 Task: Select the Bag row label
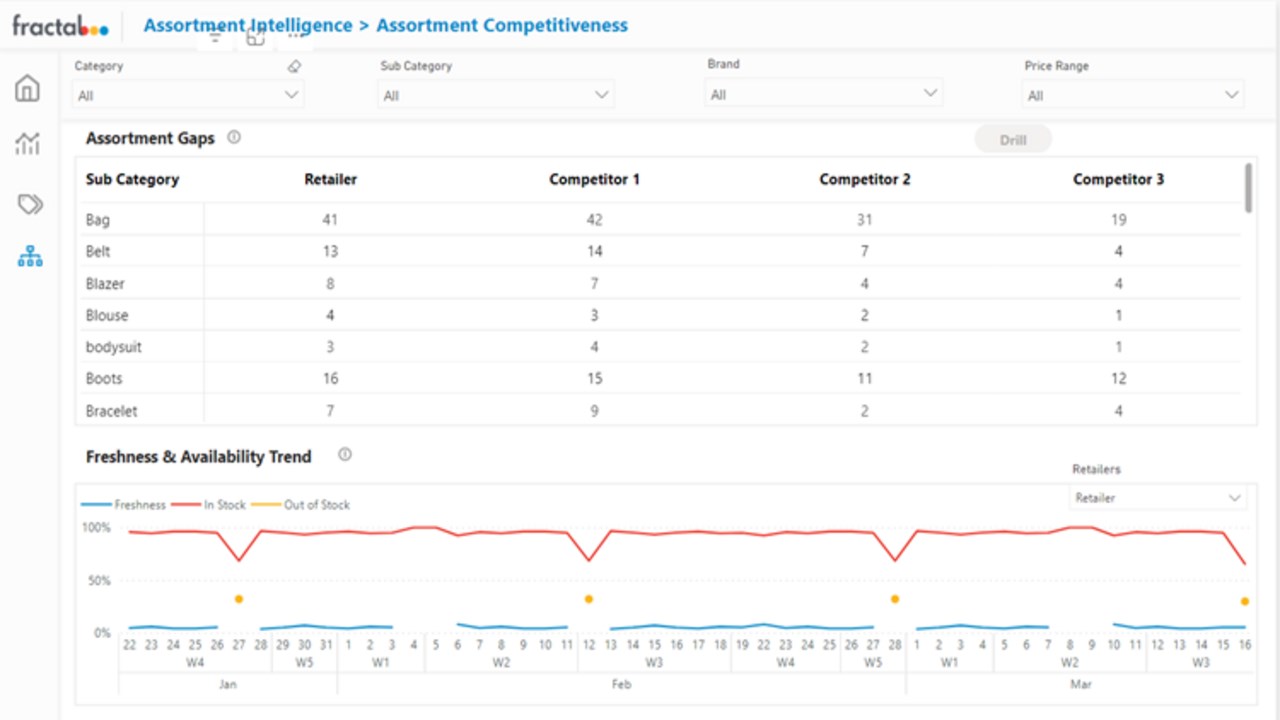coord(98,220)
